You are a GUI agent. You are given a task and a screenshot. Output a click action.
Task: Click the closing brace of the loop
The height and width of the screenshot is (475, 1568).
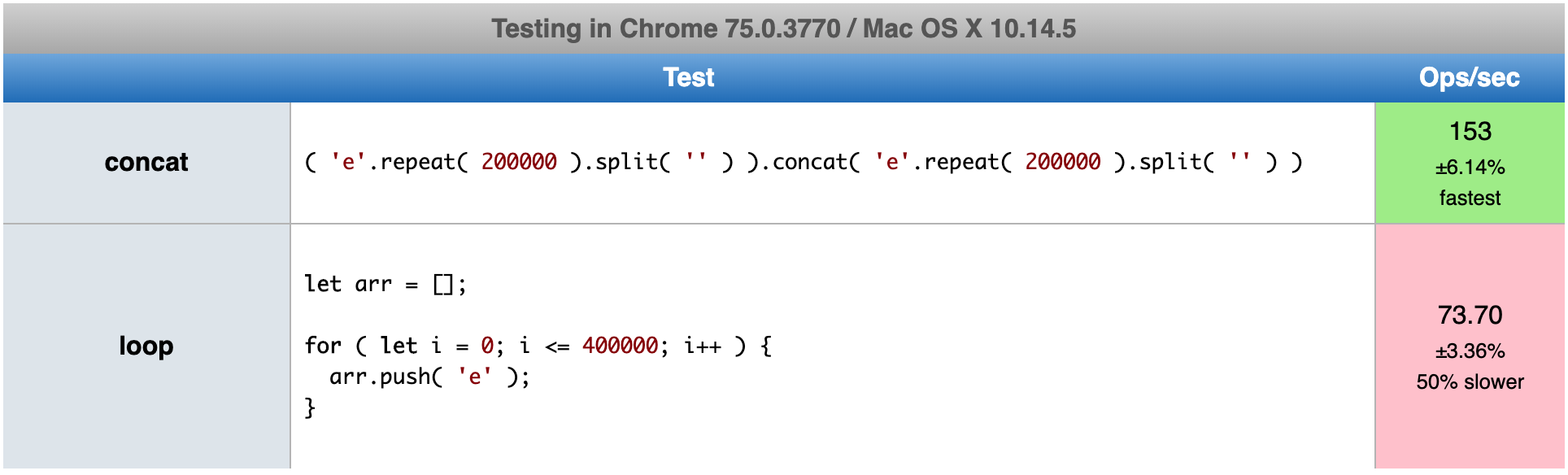tap(310, 407)
